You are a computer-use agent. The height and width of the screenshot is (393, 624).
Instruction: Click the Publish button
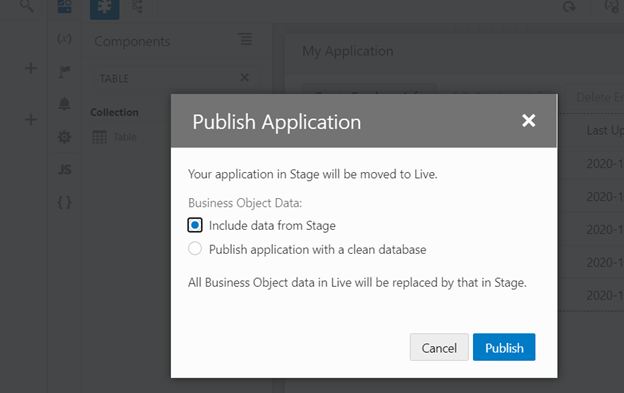coord(504,347)
